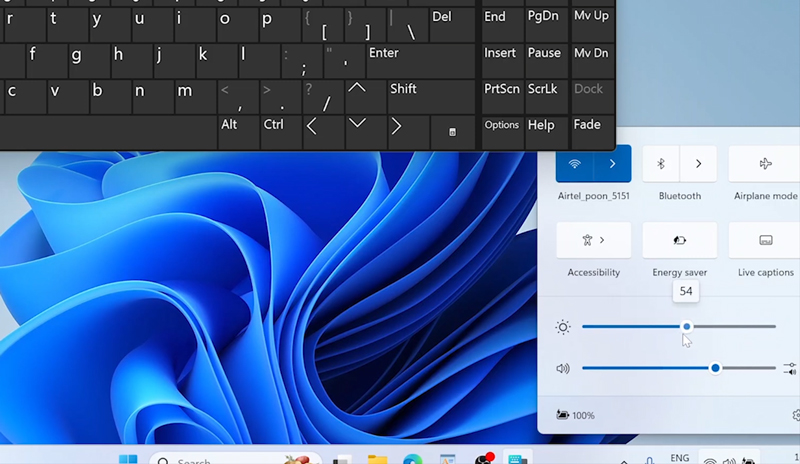The width and height of the screenshot is (800, 464).
Task: Move keyboard down with Mv Dn
Action: pyautogui.click(x=593, y=61)
